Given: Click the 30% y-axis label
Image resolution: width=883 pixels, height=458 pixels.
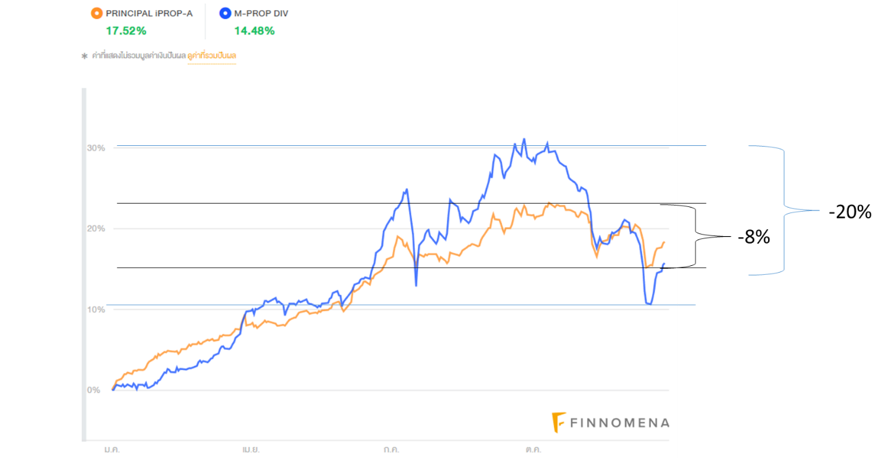Looking at the screenshot, I should (96, 148).
